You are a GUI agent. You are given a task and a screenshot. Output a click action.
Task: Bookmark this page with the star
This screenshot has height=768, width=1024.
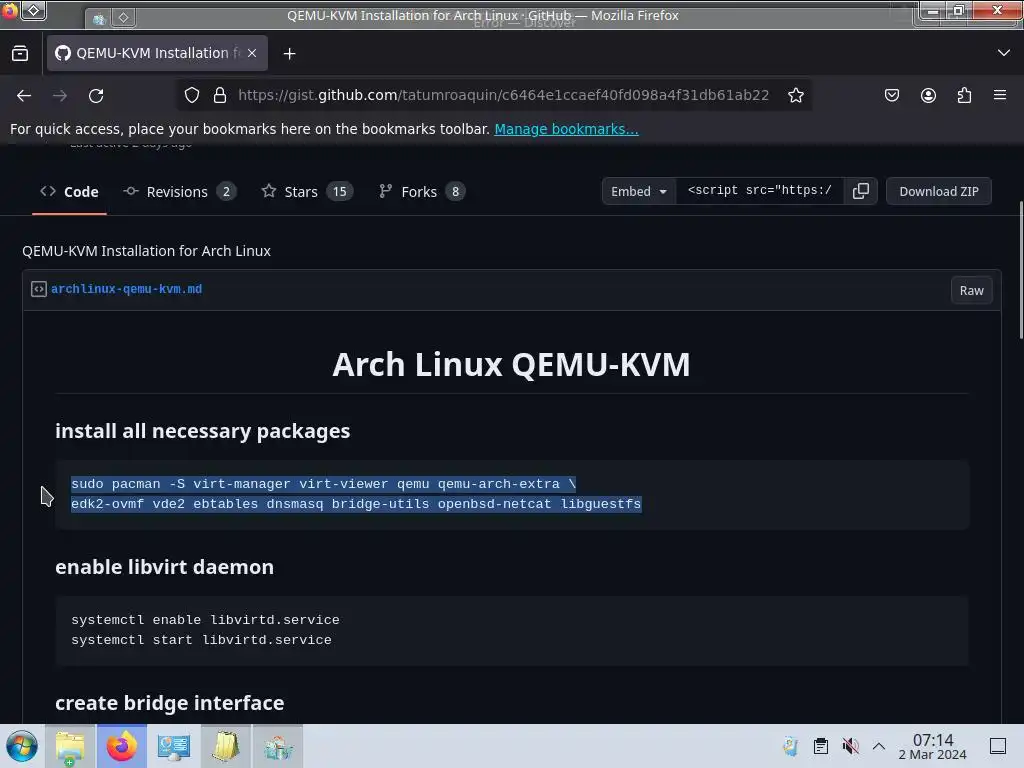point(795,95)
